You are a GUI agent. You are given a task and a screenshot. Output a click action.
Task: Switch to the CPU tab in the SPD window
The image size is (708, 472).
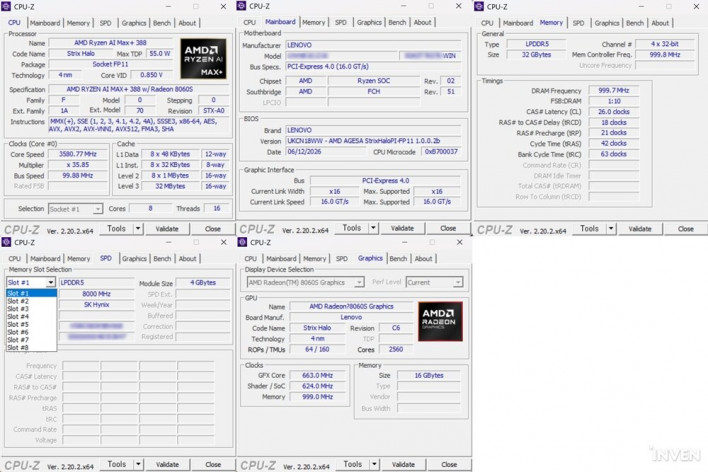15,258
